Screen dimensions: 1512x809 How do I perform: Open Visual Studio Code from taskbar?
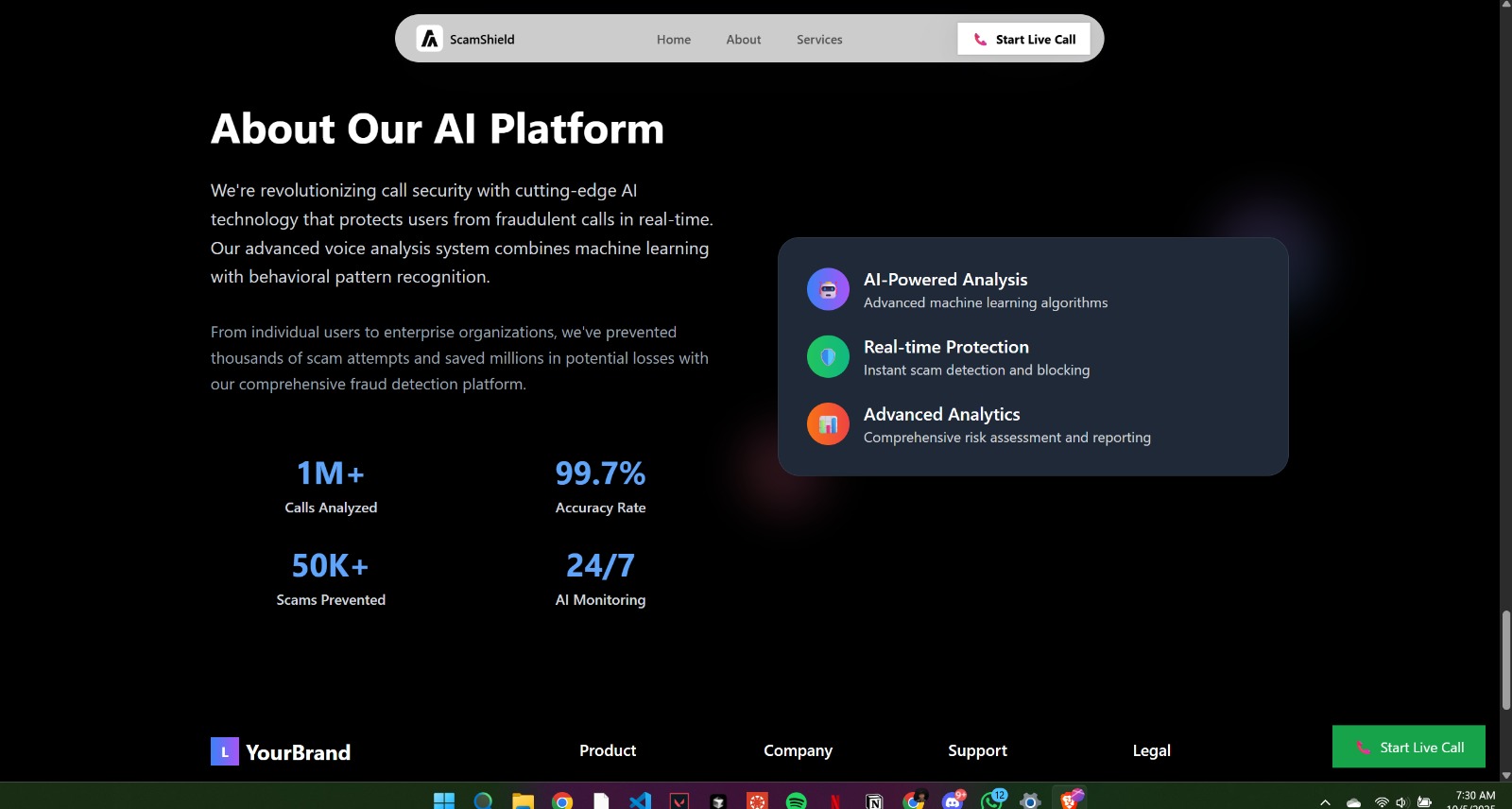click(640, 801)
